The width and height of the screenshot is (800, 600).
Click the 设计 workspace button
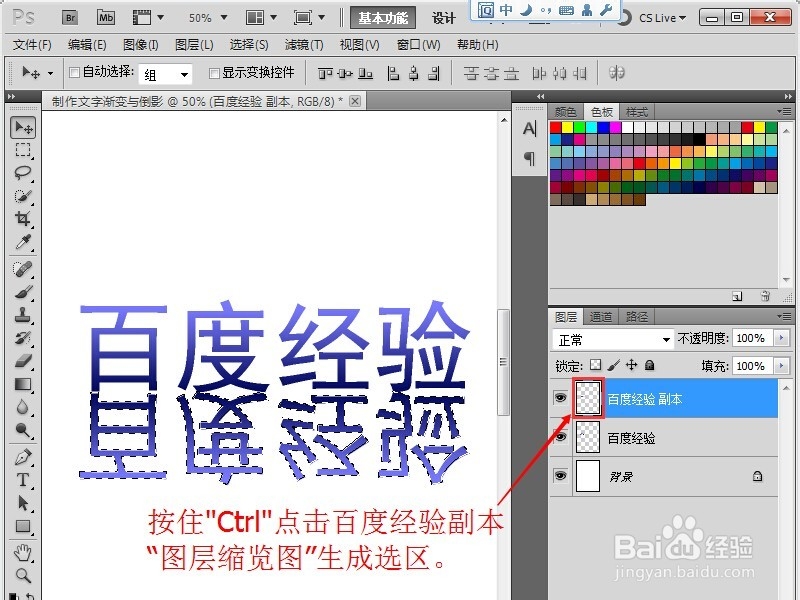[443, 16]
